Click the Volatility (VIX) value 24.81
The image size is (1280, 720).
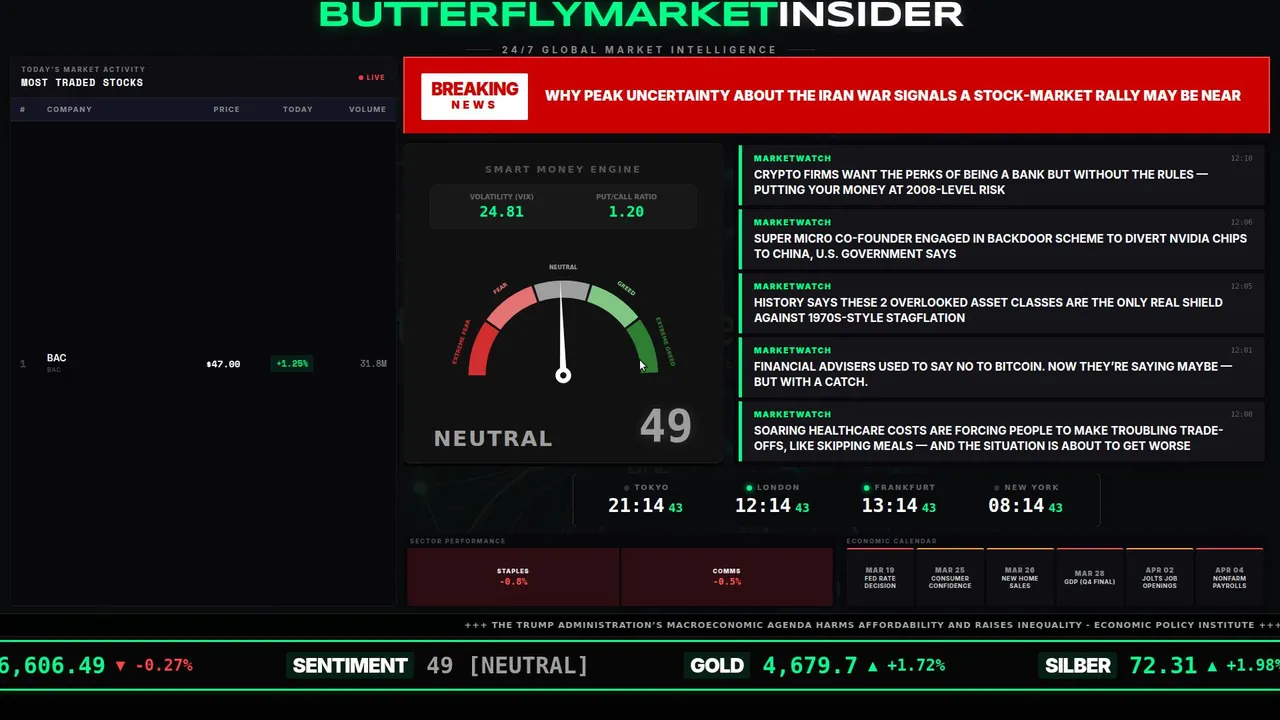(501, 212)
